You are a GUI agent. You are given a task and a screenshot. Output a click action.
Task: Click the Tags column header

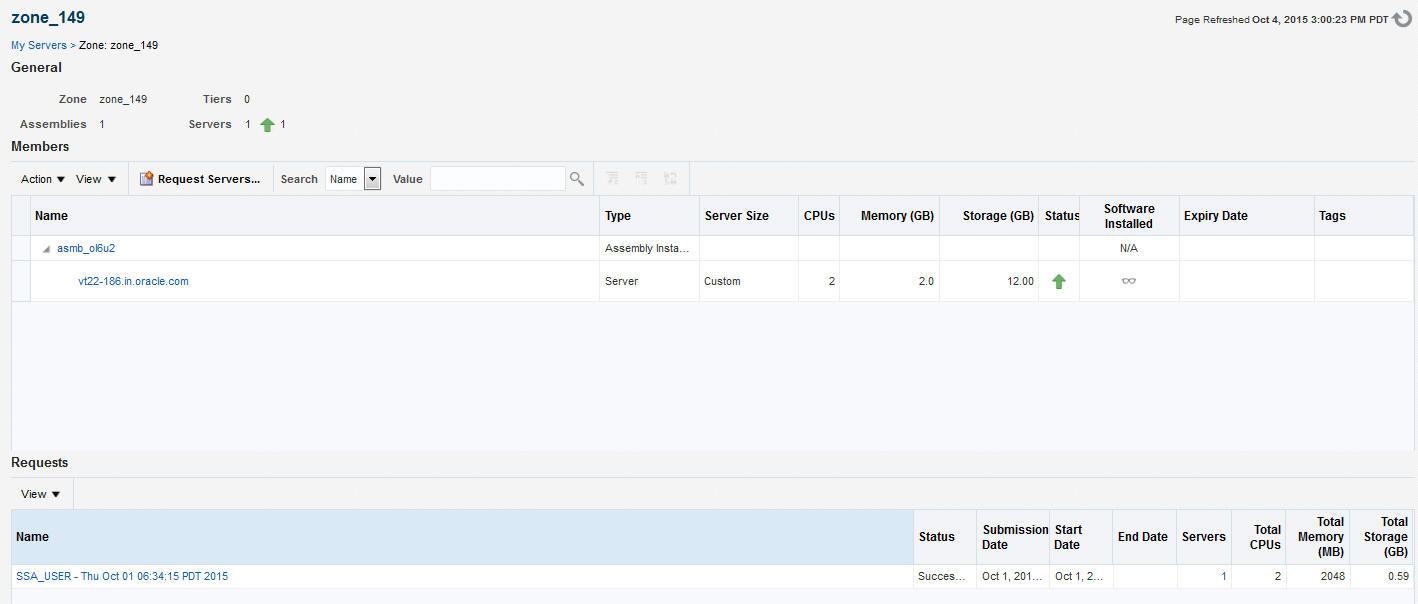1364,216
